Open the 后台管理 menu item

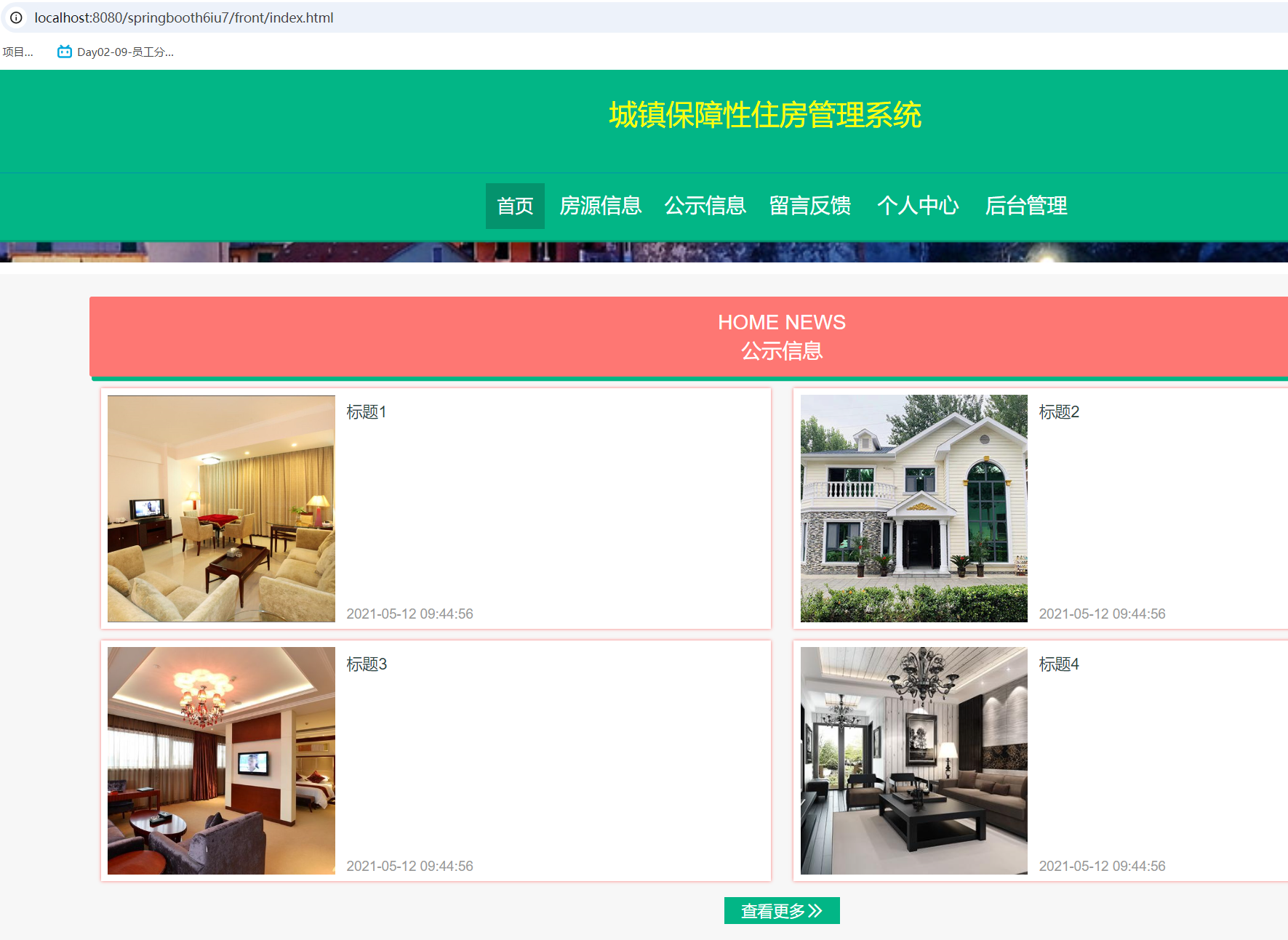coord(1026,206)
